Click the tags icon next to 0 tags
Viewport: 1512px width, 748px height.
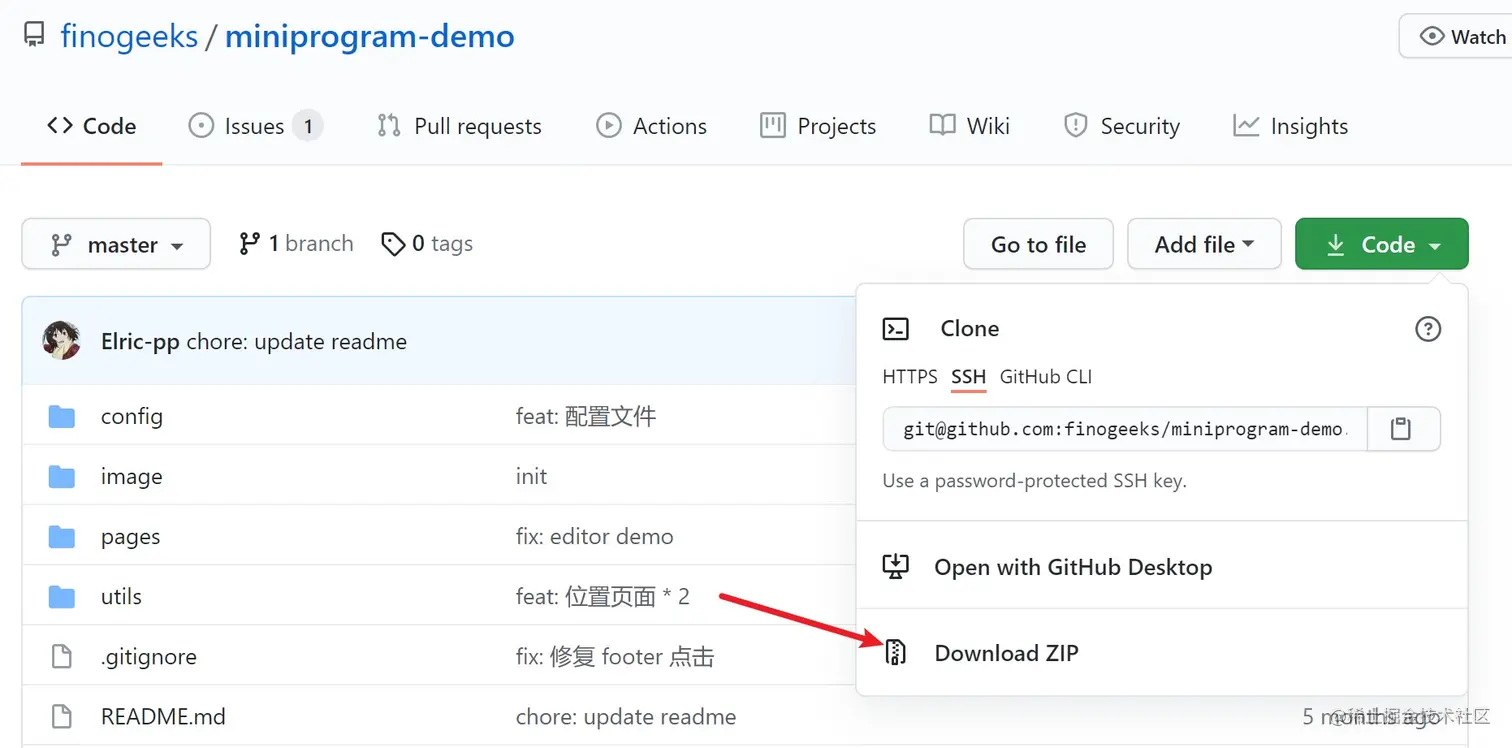pos(393,244)
